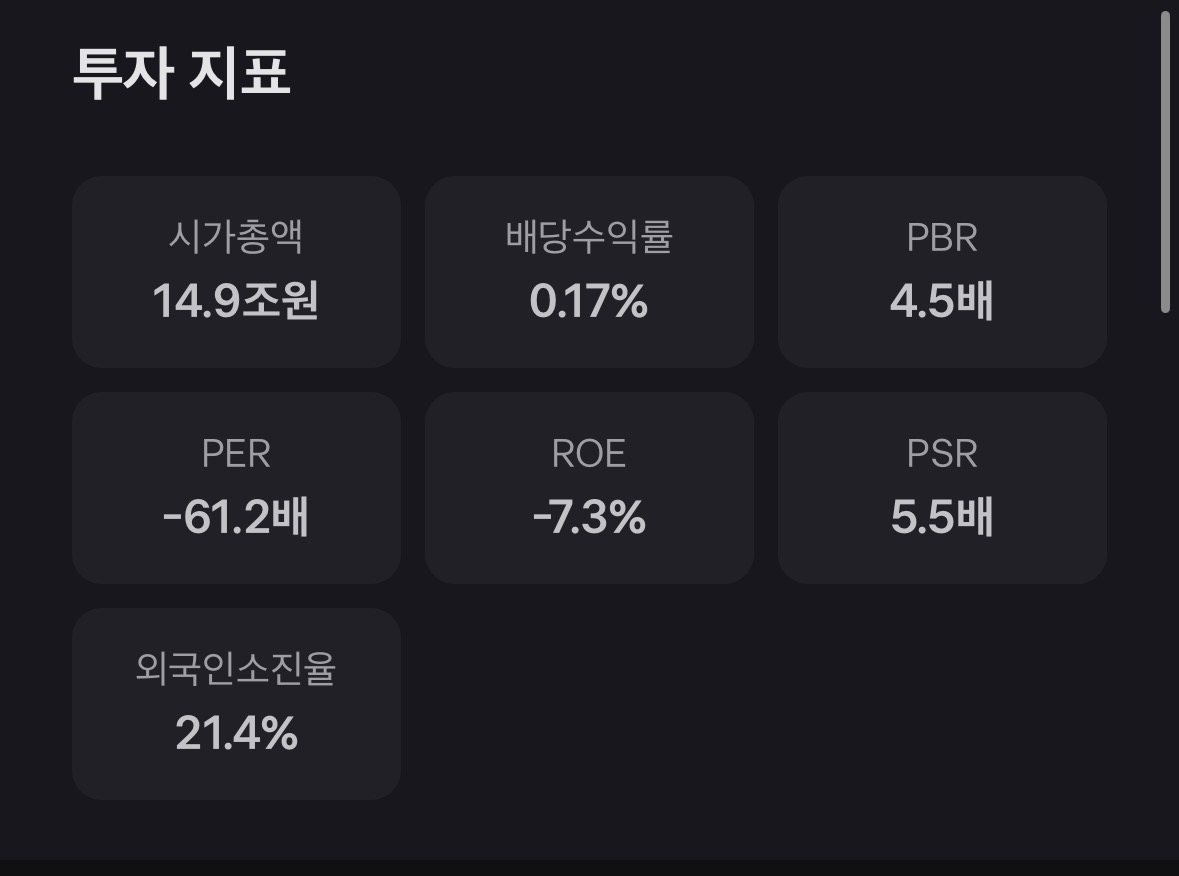1179x876 pixels.
Task: Select the PSR label
Action: (942, 453)
